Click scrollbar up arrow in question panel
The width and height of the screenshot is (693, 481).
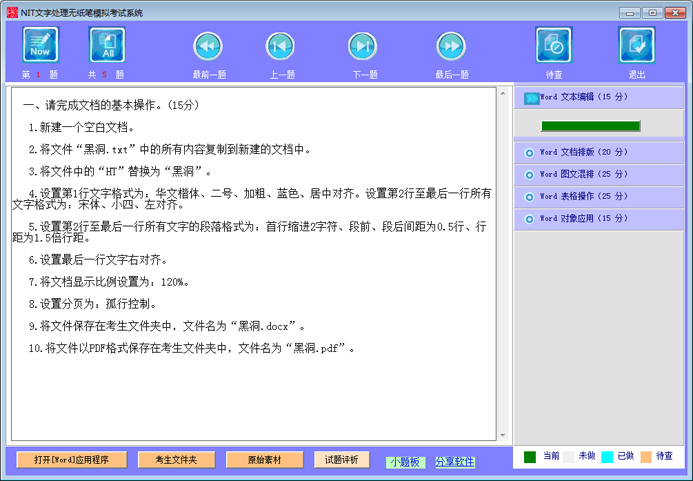tap(503, 93)
